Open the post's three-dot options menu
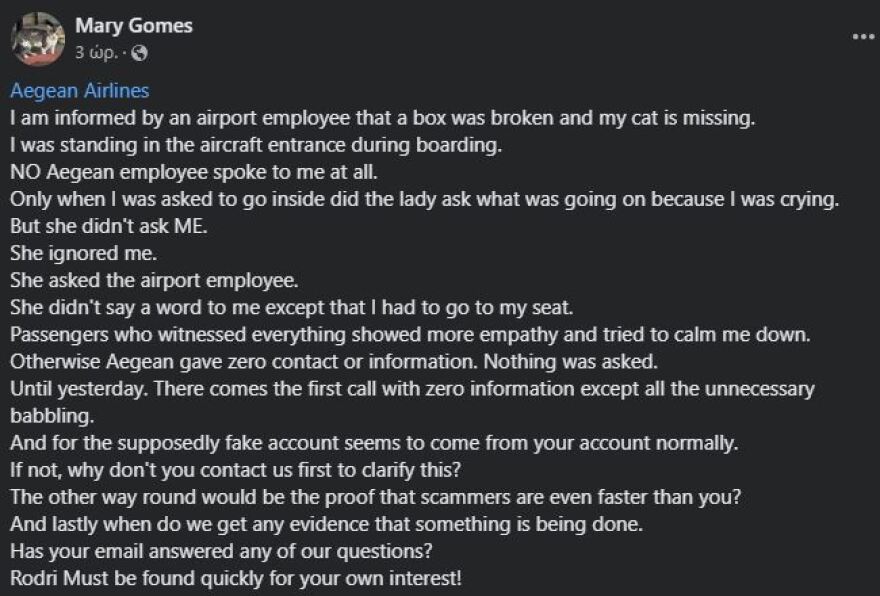This screenshot has height=596, width=880. 862,35
